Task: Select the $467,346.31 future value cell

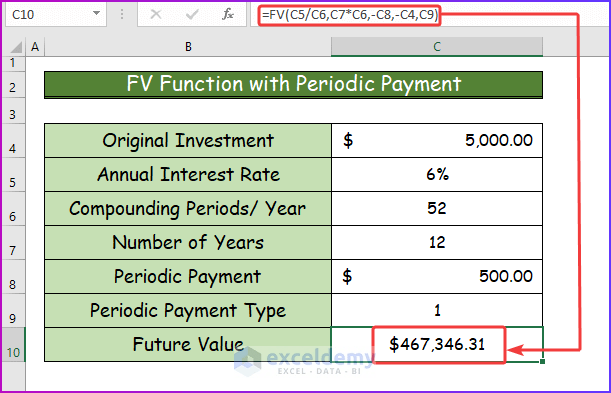Action: (437, 344)
